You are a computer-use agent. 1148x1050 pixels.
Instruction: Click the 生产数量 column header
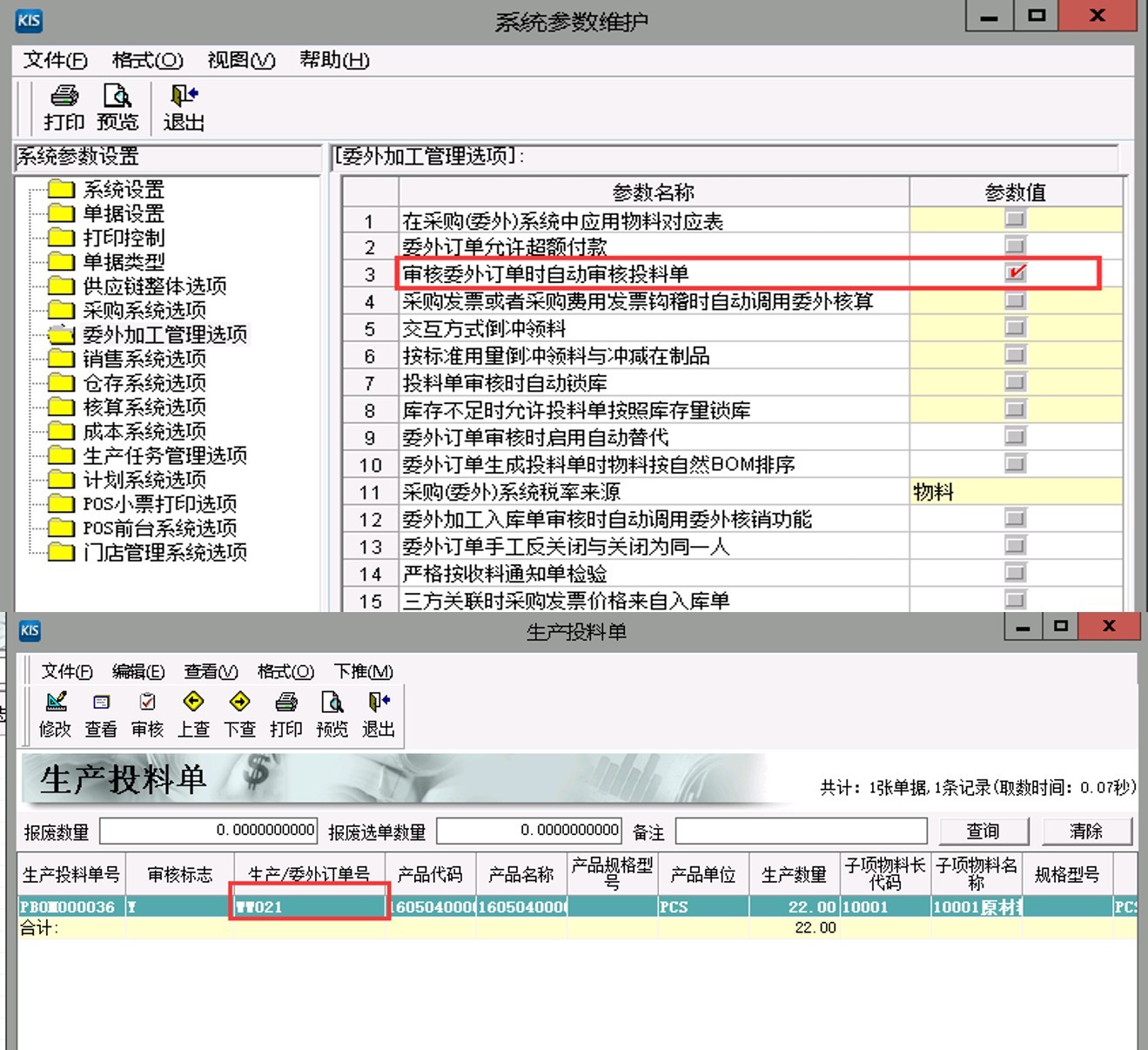pos(794,874)
